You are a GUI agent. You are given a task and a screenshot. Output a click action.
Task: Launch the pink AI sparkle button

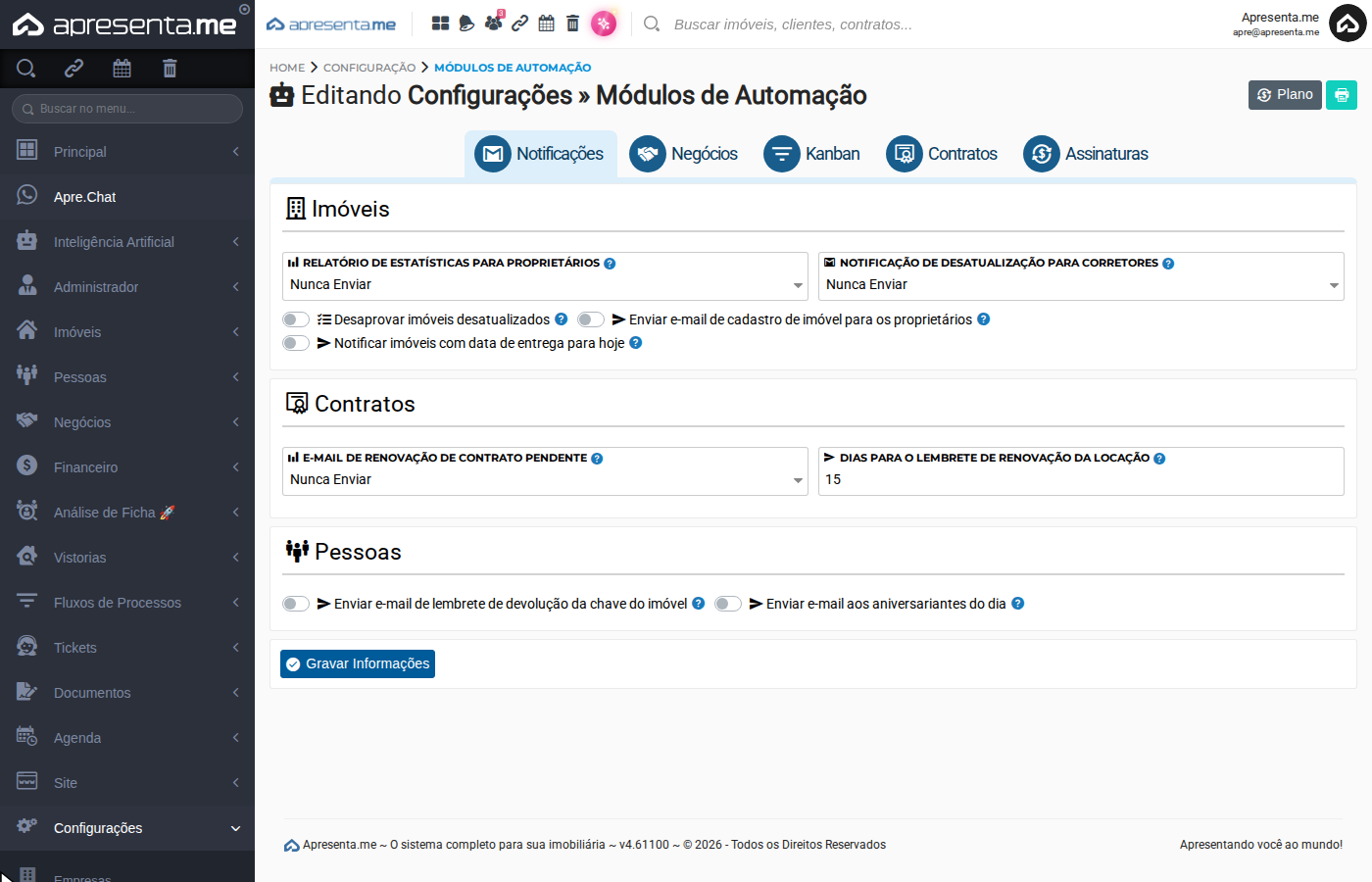pos(604,24)
